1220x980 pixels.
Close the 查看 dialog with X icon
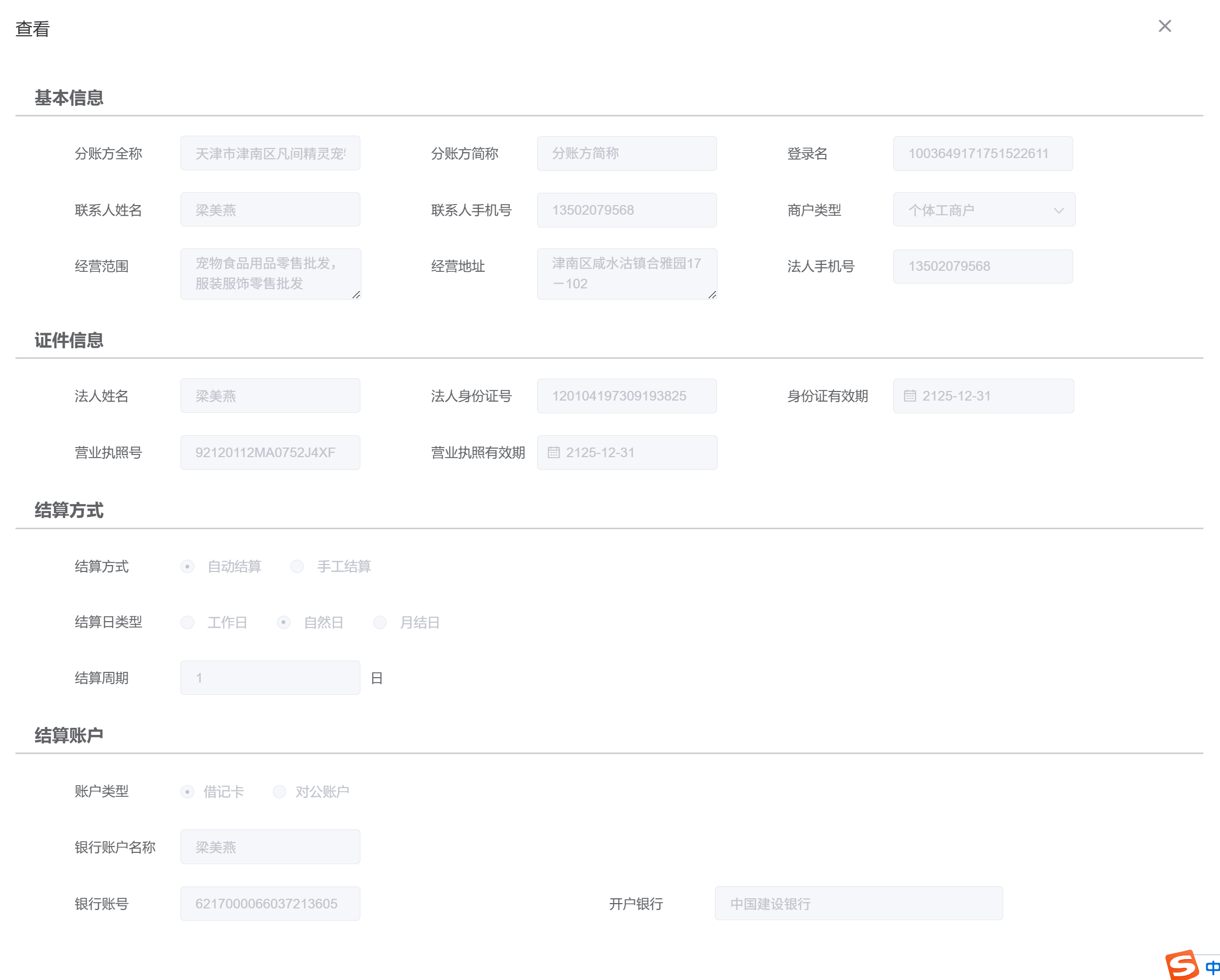tap(1164, 26)
